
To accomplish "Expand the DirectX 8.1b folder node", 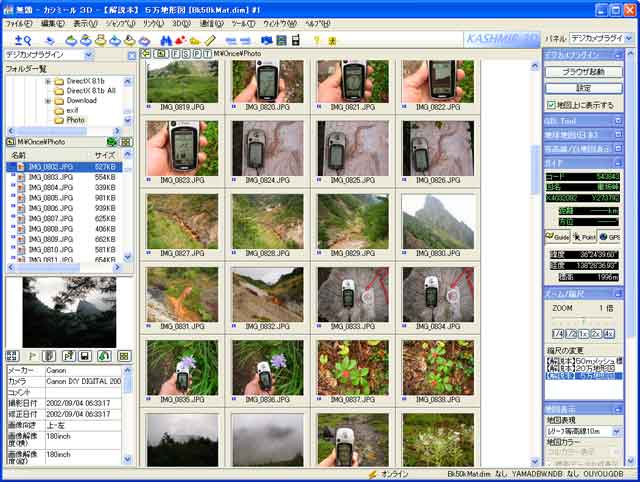I will click(47, 80).
